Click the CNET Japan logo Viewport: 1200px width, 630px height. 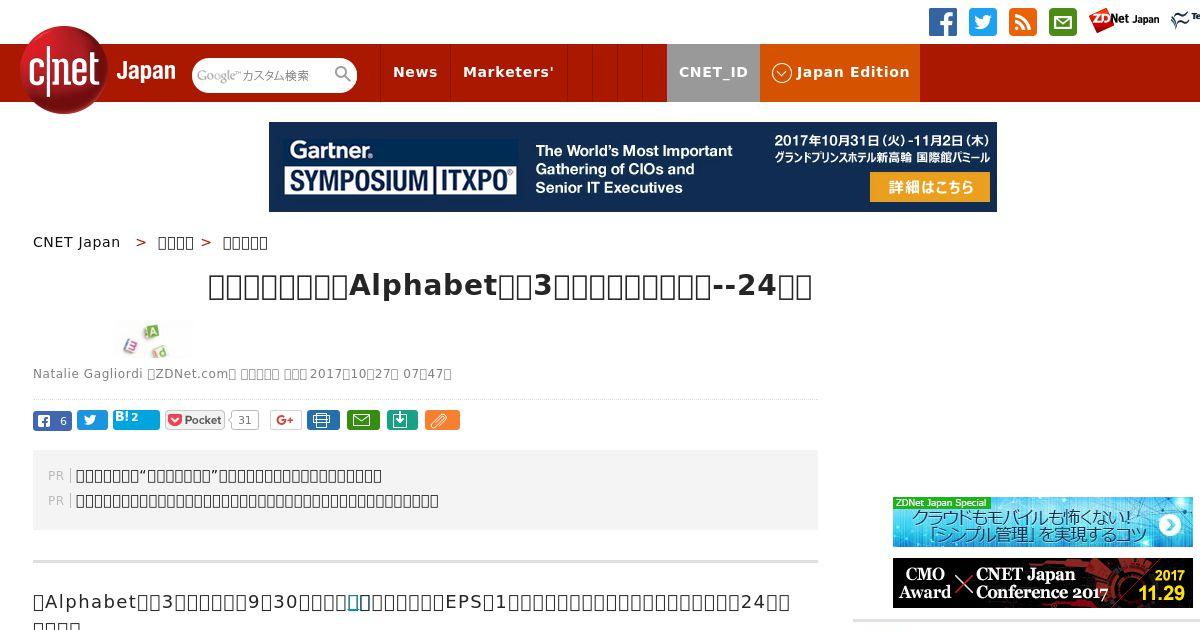click(x=98, y=70)
